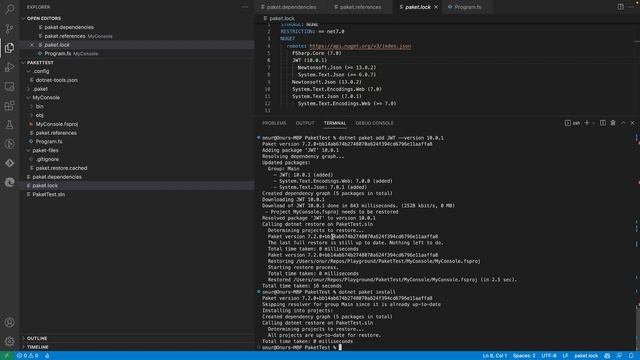Change language mode paket.lock in status bar
Screen dimensions: 640x360
[x=586, y=356]
